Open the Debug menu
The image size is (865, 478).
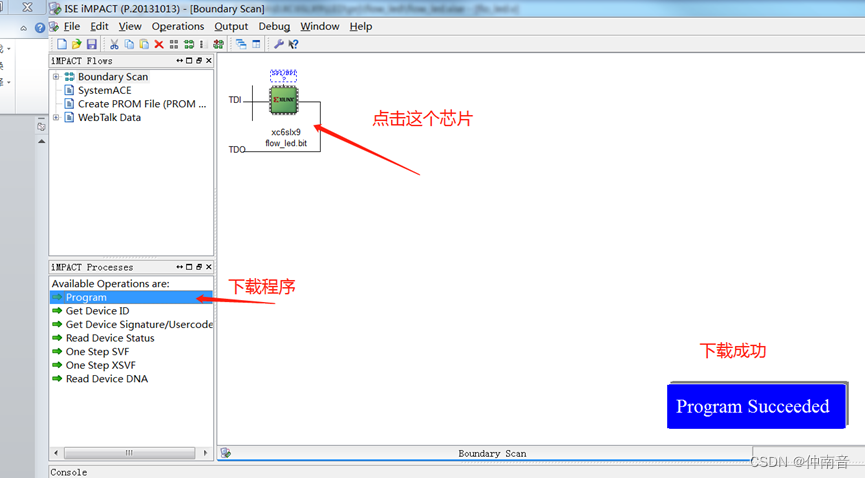[274, 26]
